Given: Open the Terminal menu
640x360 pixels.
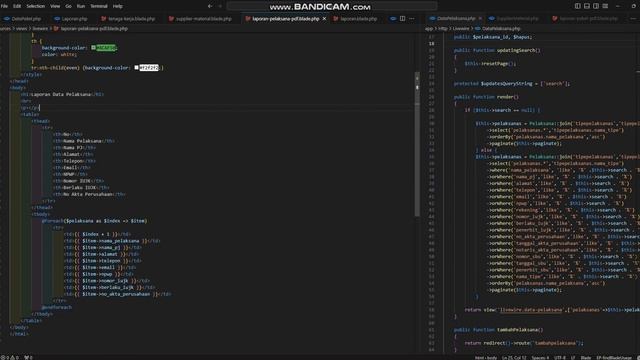Looking at the screenshot, I should (99, 6).
